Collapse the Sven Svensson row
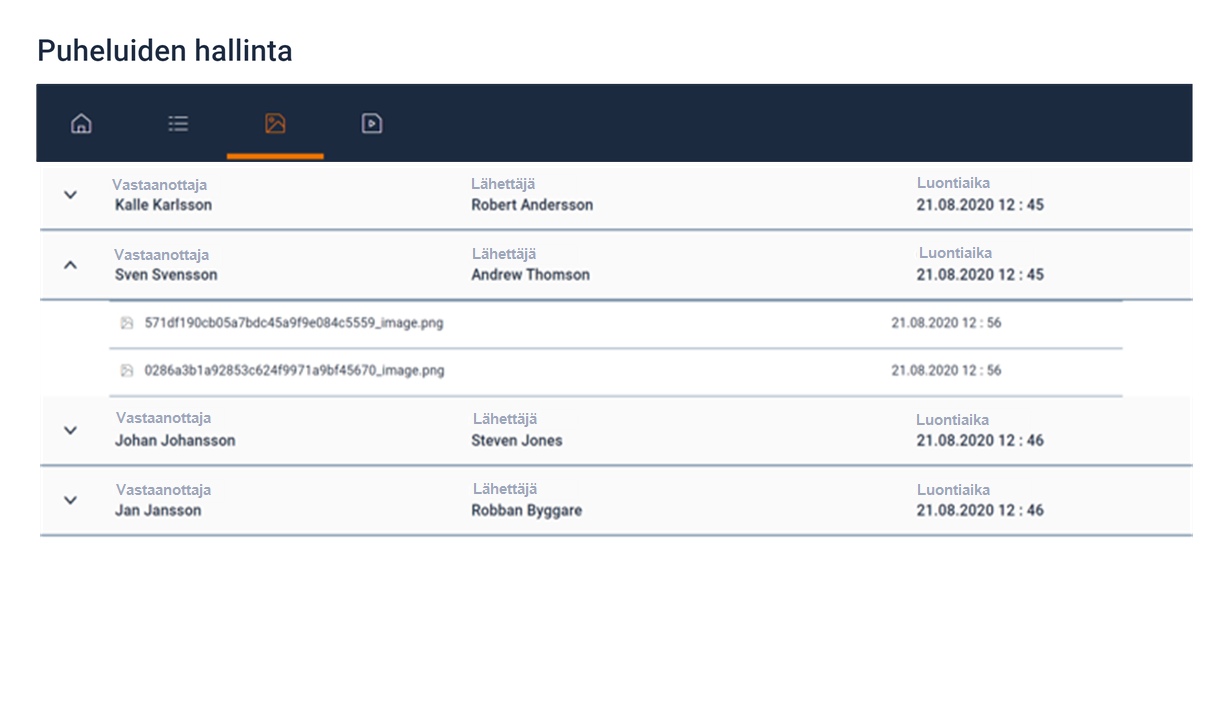1231x706 pixels. point(70,265)
